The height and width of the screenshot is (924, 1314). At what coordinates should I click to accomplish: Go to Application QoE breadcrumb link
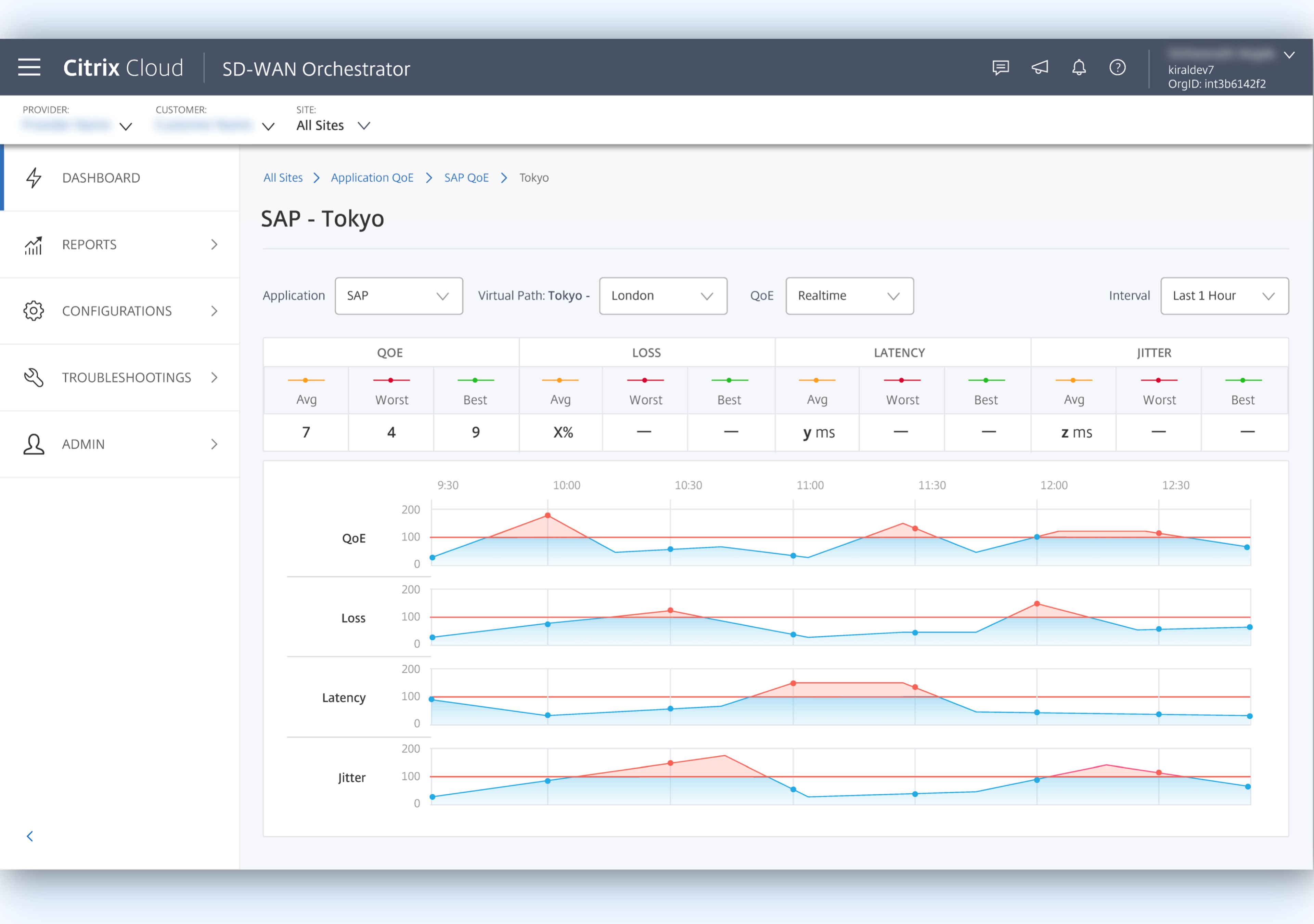click(x=372, y=178)
